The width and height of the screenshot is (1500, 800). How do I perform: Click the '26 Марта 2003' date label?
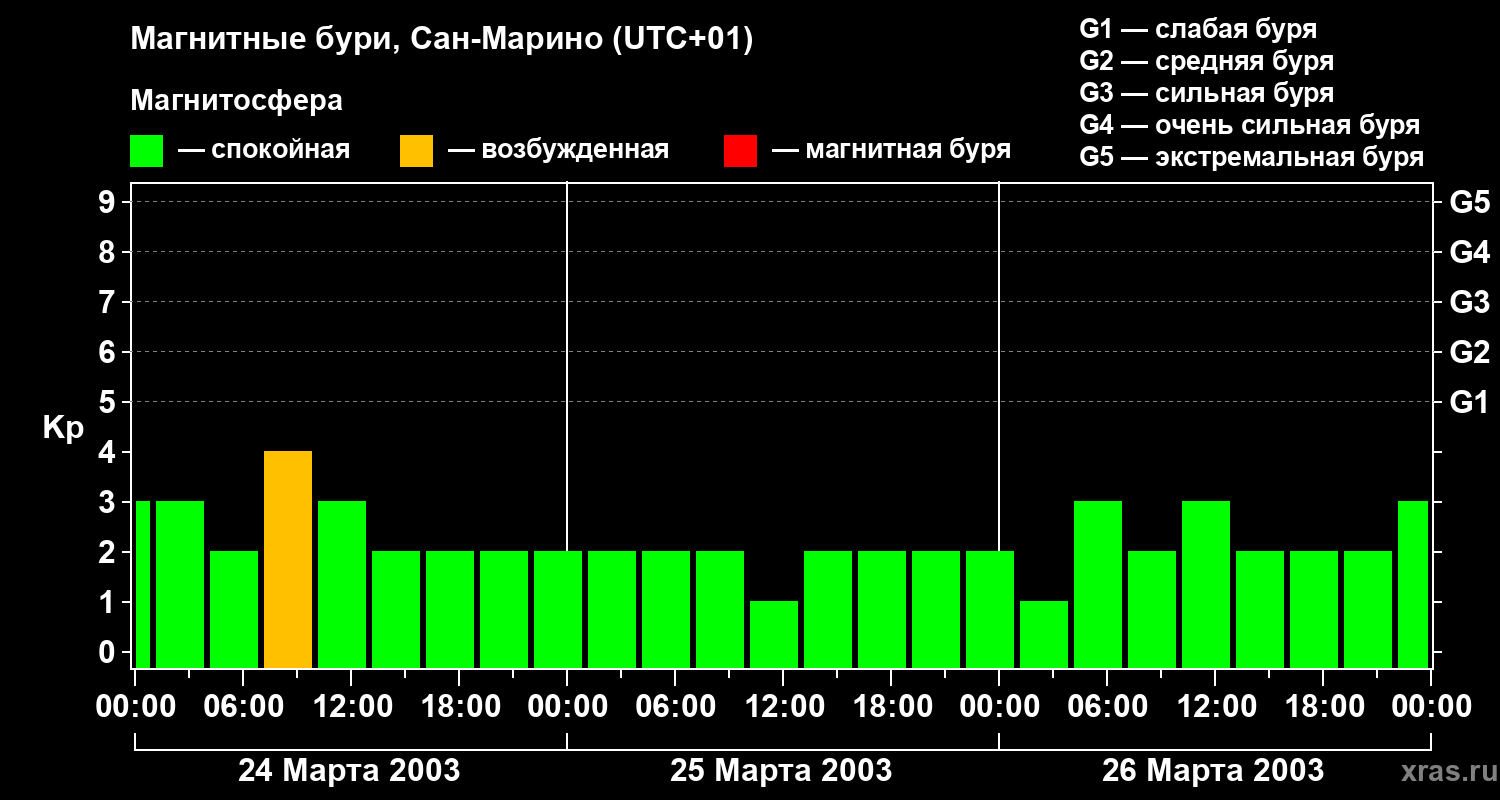[1213, 770]
